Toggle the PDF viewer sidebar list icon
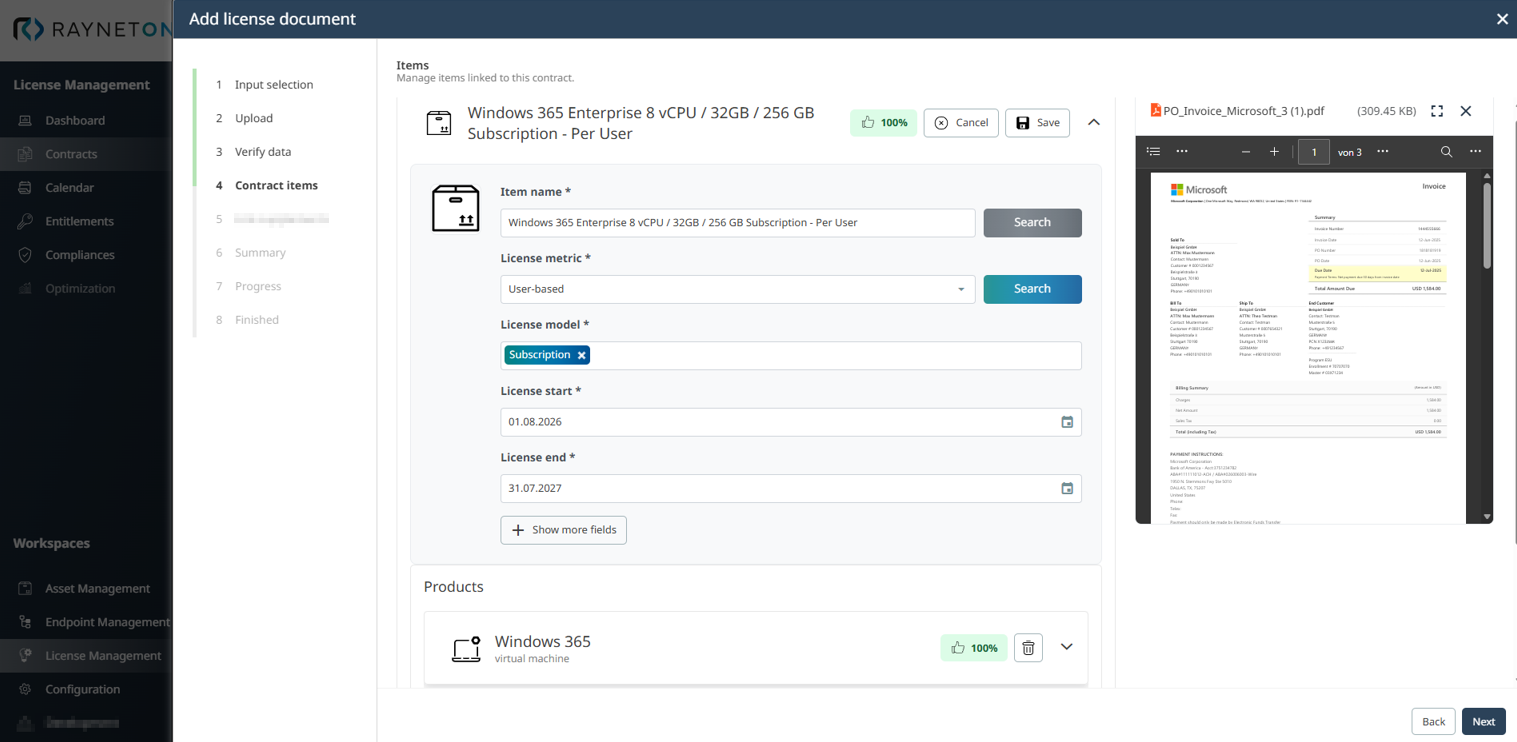The height and width of the screenshot is (742, 1517). click(1153, 152)
